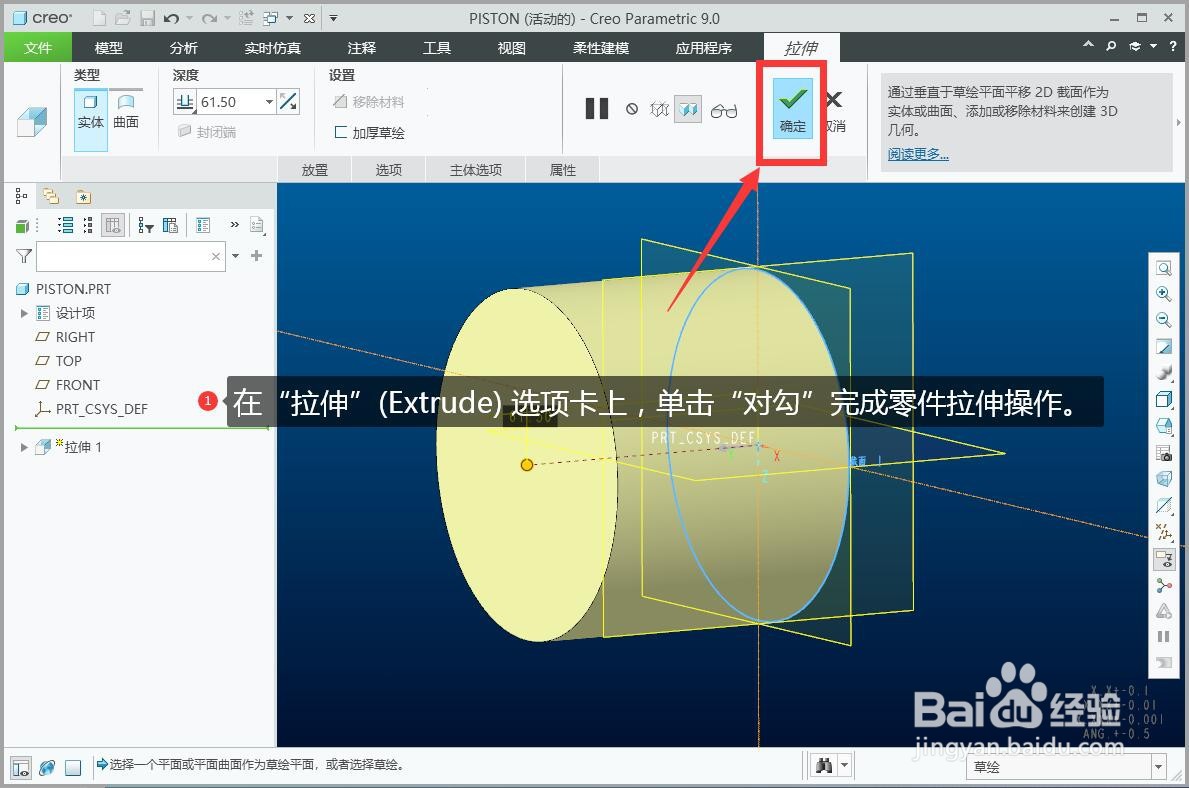Click the Zoom In icon
Viewport: 1189px width, 788px height.
click(x=1164, y=294)
